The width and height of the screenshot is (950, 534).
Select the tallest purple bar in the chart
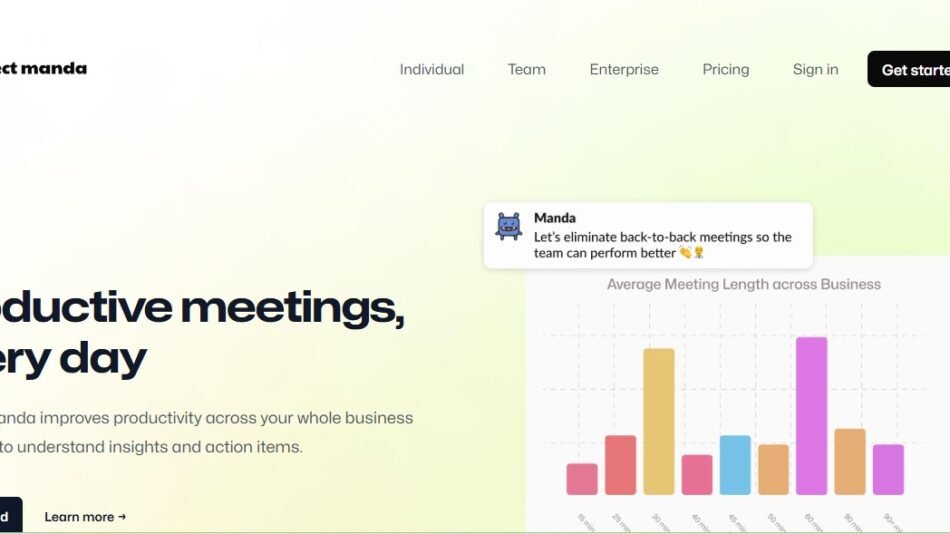pos(811,415)
